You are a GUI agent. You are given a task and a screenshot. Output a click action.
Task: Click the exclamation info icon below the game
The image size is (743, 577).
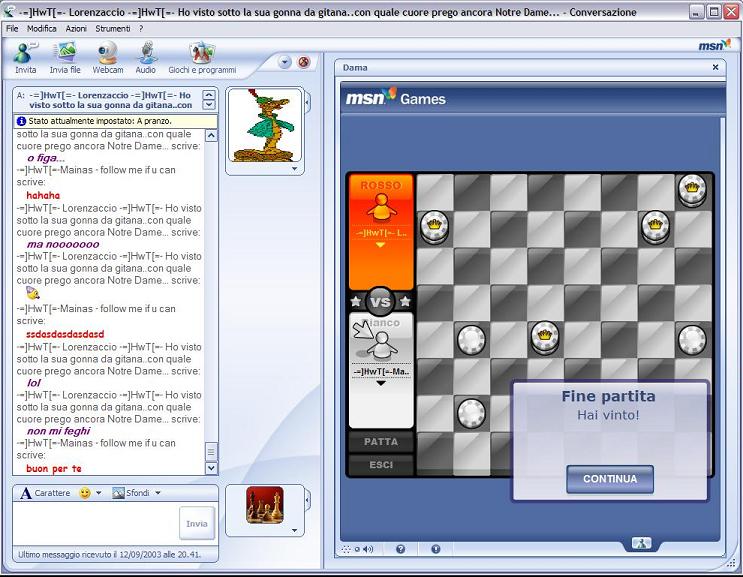pyautogui.click(x=436, y=549)
